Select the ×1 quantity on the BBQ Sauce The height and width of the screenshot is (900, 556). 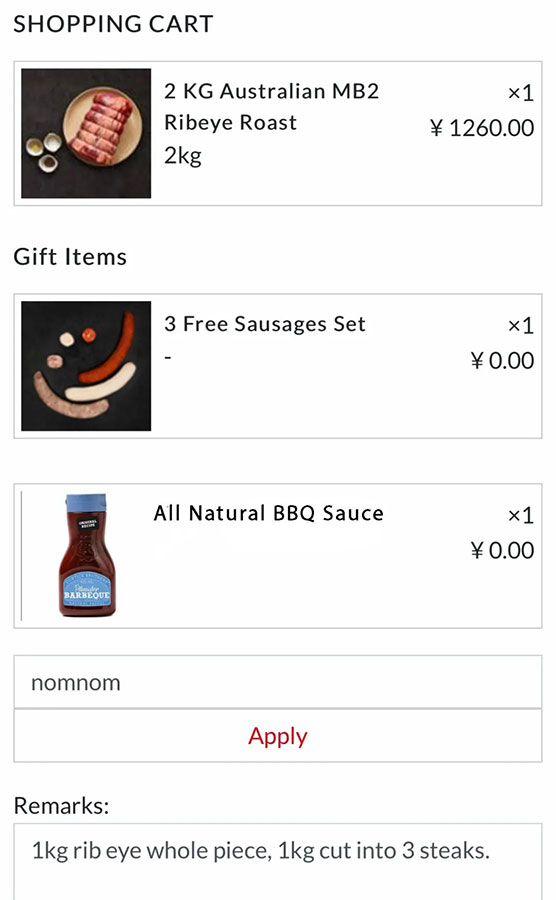click(x=521, y=515)
